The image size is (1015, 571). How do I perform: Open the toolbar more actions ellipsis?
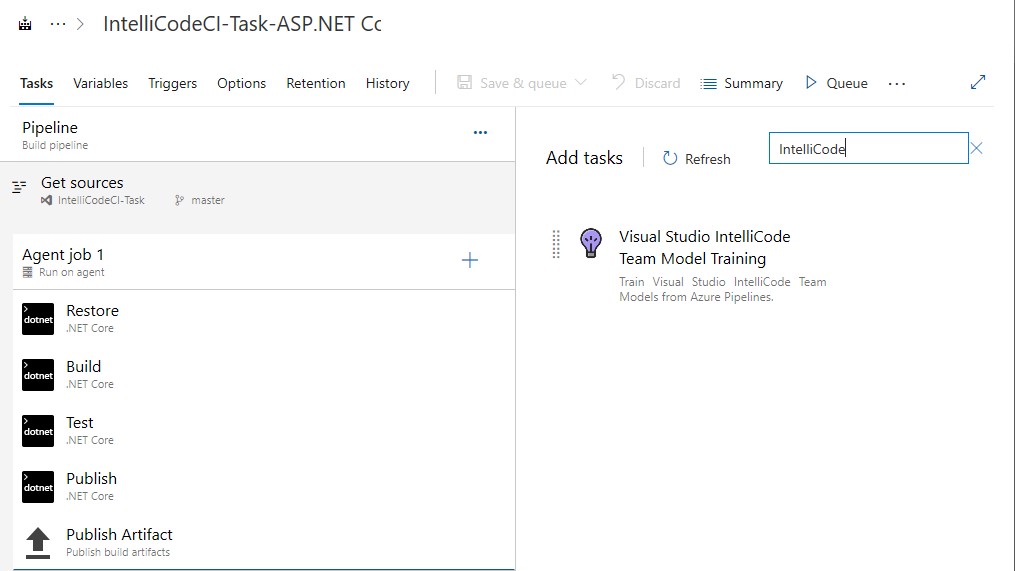[897, 84]
